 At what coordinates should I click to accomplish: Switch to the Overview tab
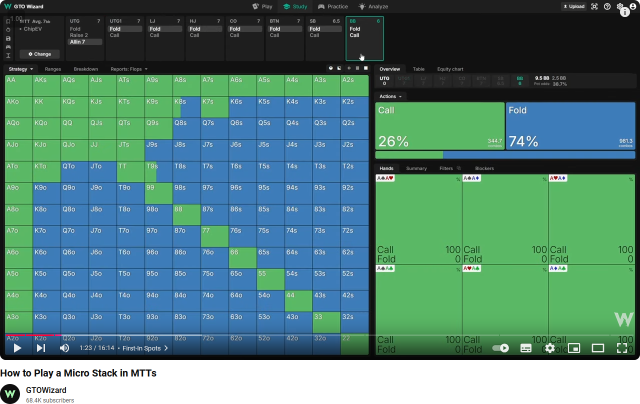click(389, 69)
